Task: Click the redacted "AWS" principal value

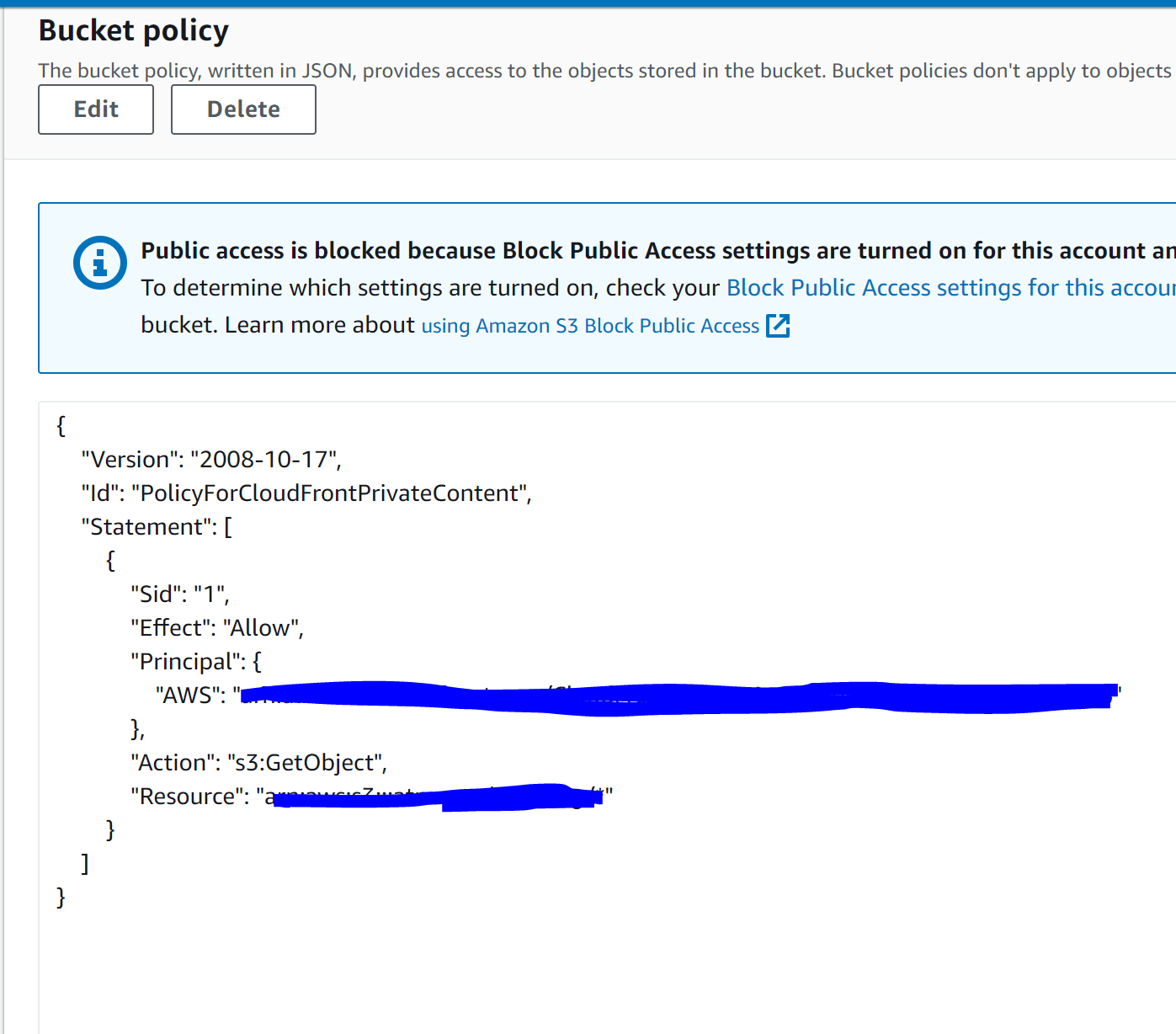Action: (x=673, y=697)
